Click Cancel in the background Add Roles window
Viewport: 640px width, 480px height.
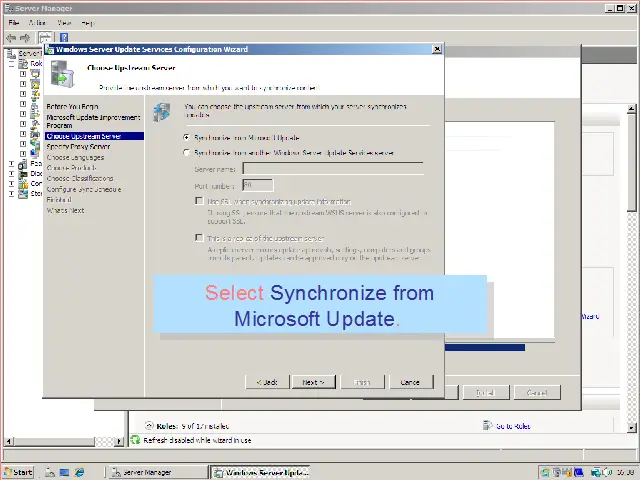537,393
